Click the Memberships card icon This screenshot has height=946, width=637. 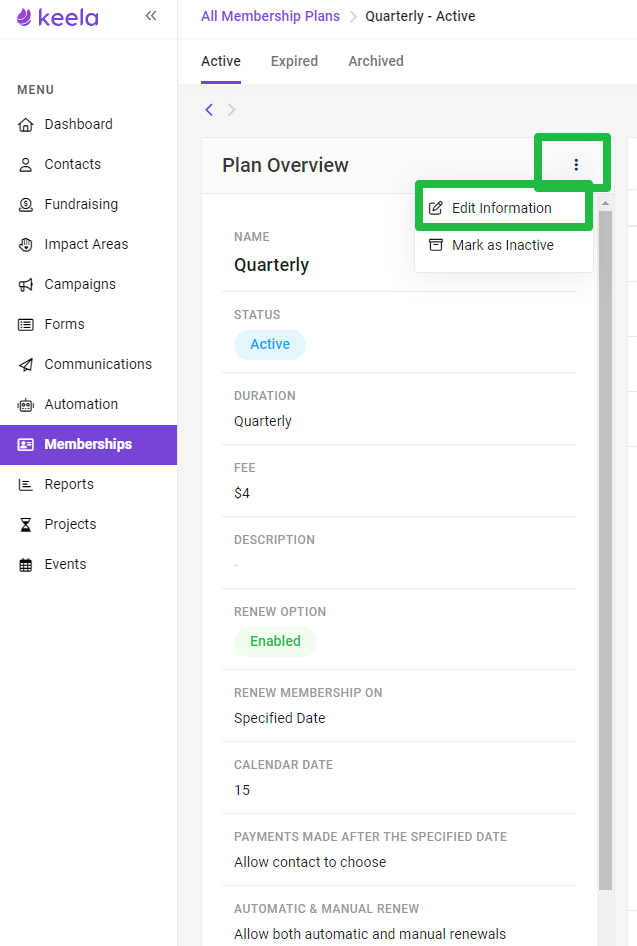[25, 445]
